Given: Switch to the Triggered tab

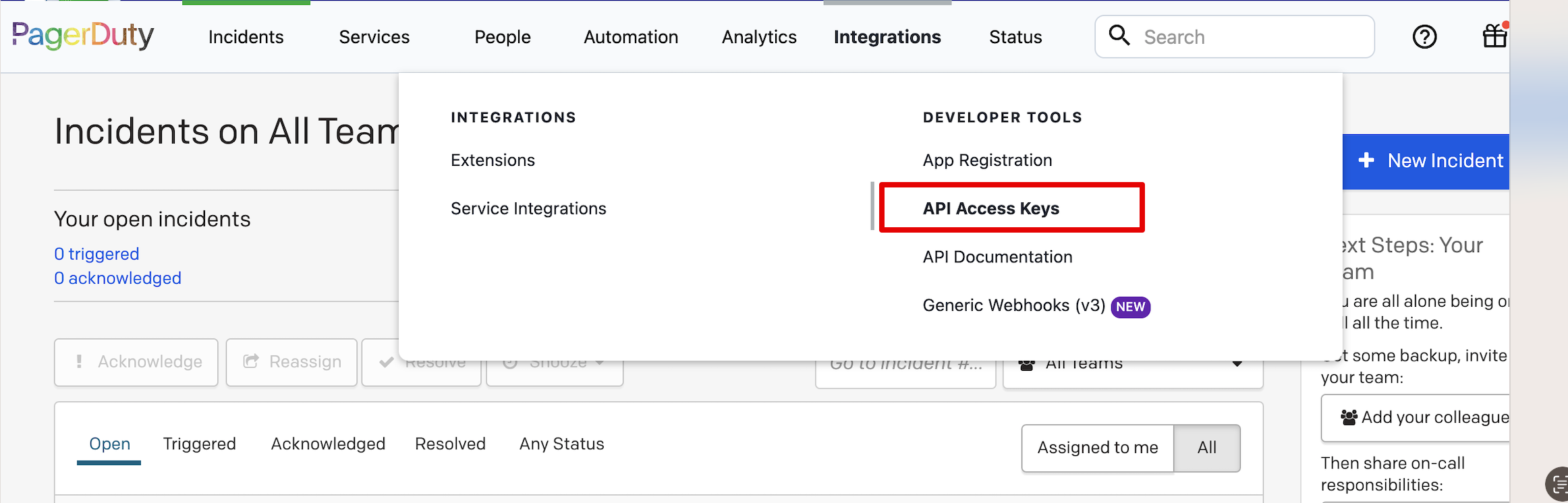Looking at the screenshot, I should pyautogui.click(x=199, y=444).
